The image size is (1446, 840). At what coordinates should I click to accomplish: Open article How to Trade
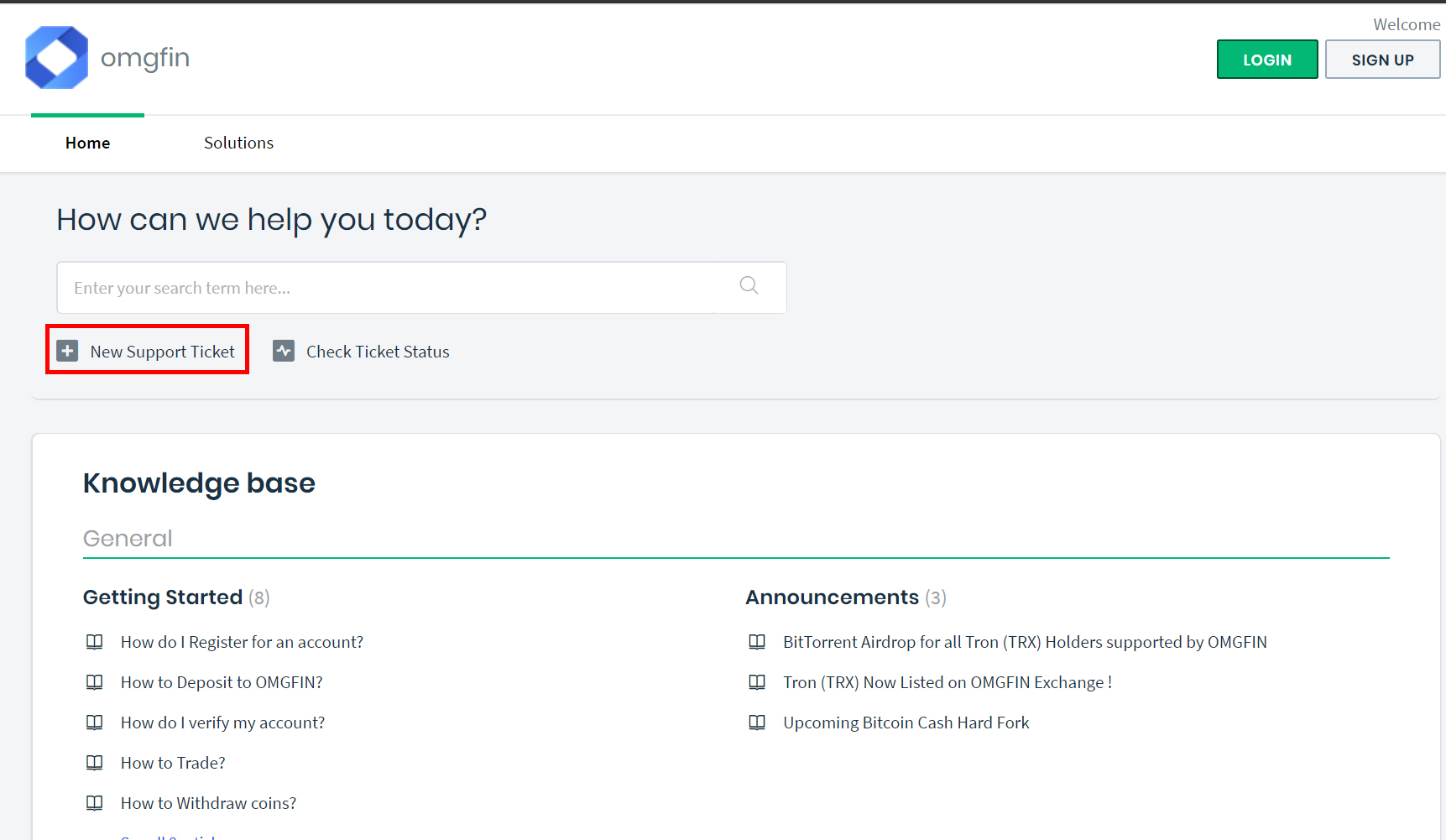(173, 763)
